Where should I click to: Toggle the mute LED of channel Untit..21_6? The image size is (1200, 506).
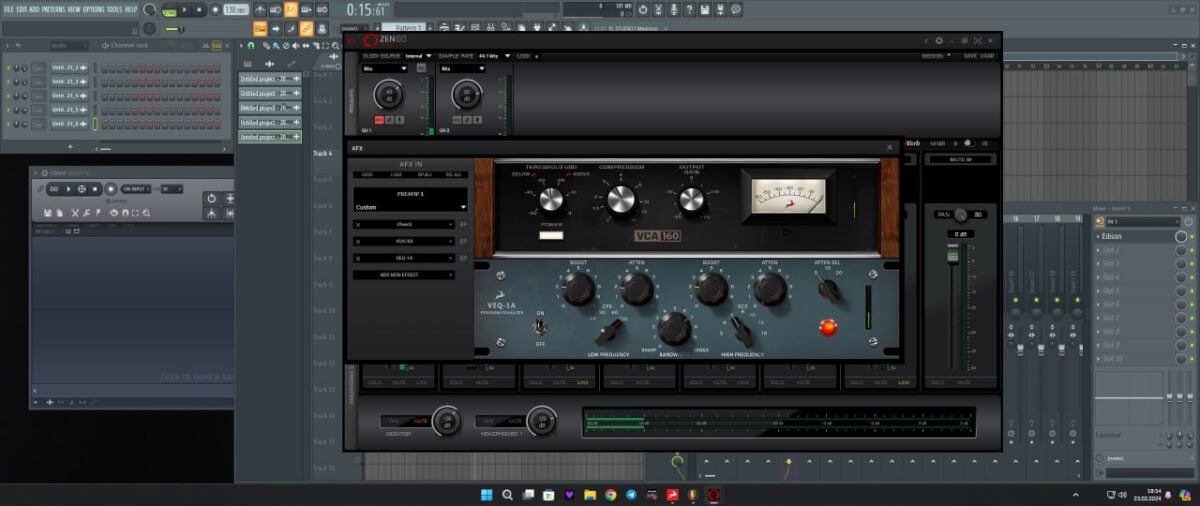[x=8, y=124]
